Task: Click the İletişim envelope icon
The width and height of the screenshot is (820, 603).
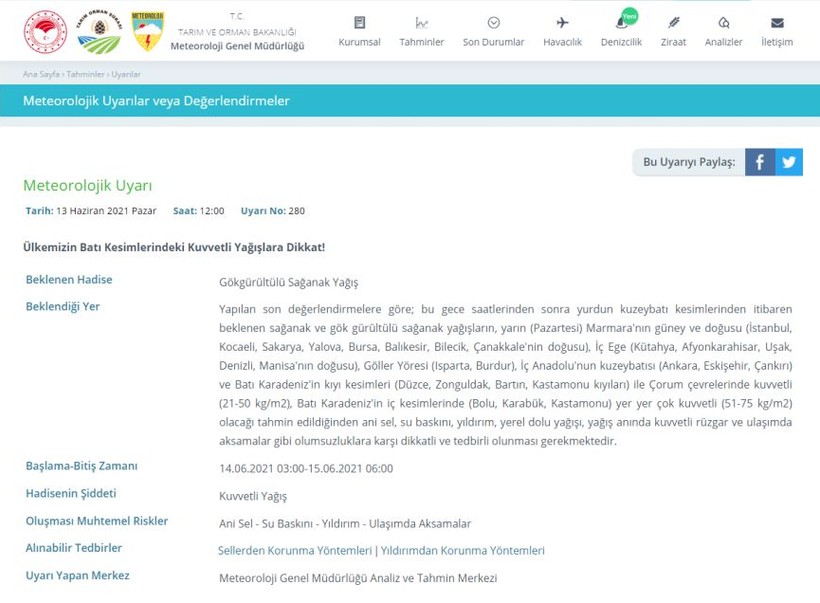Action: [x=777, y=22]
